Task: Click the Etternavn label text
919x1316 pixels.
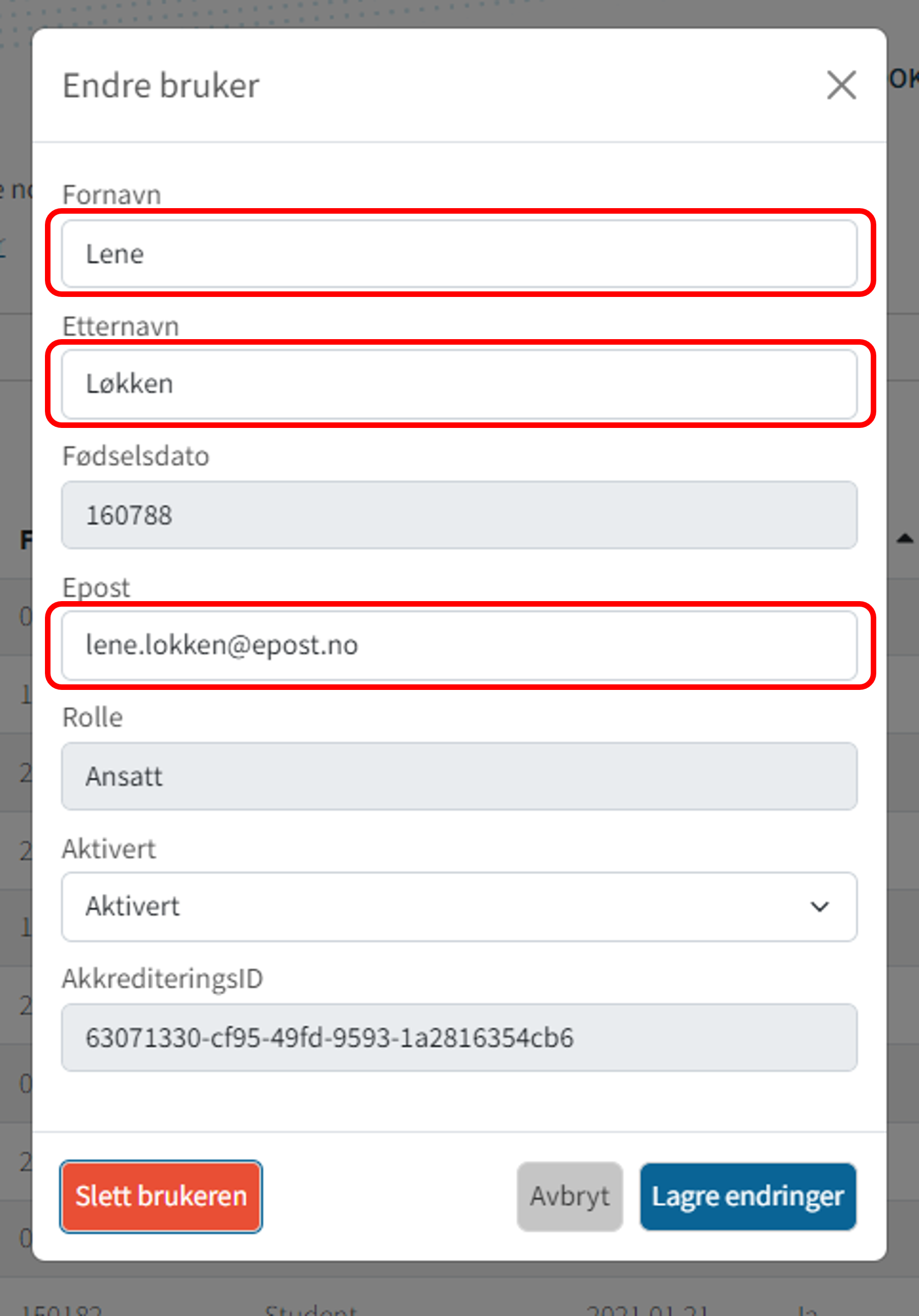Action: point(120,326)
